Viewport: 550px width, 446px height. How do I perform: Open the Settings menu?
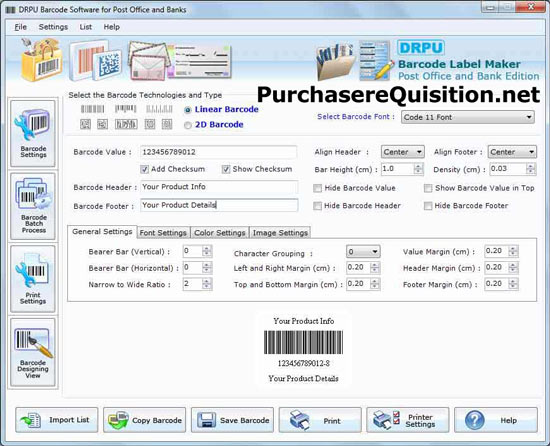pyautogui.click(x=53, y=27)
